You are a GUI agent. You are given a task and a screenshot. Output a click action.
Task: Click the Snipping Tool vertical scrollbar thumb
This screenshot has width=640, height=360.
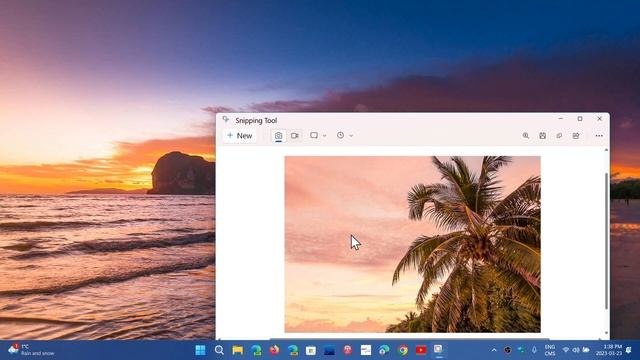[606, 241]
